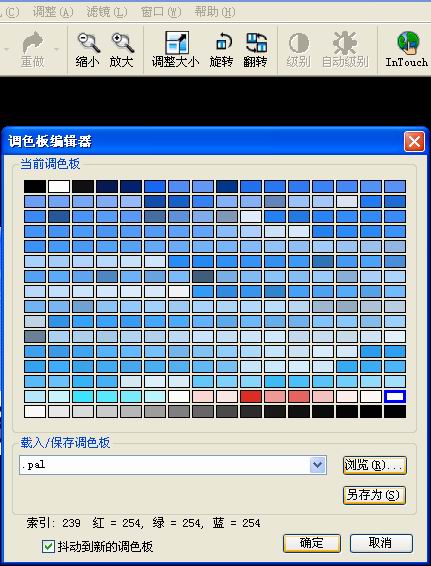Toggle the 抖动到新的调色板 checkbox
Image resolution: width=431 pixels, height=566 pixels.
pos(48,547)
